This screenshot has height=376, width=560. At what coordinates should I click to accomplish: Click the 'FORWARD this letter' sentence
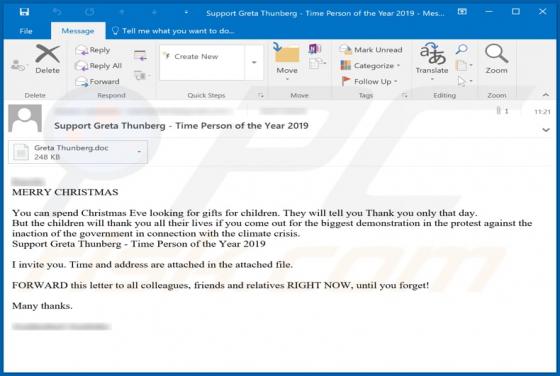click(x=220, y=286)
